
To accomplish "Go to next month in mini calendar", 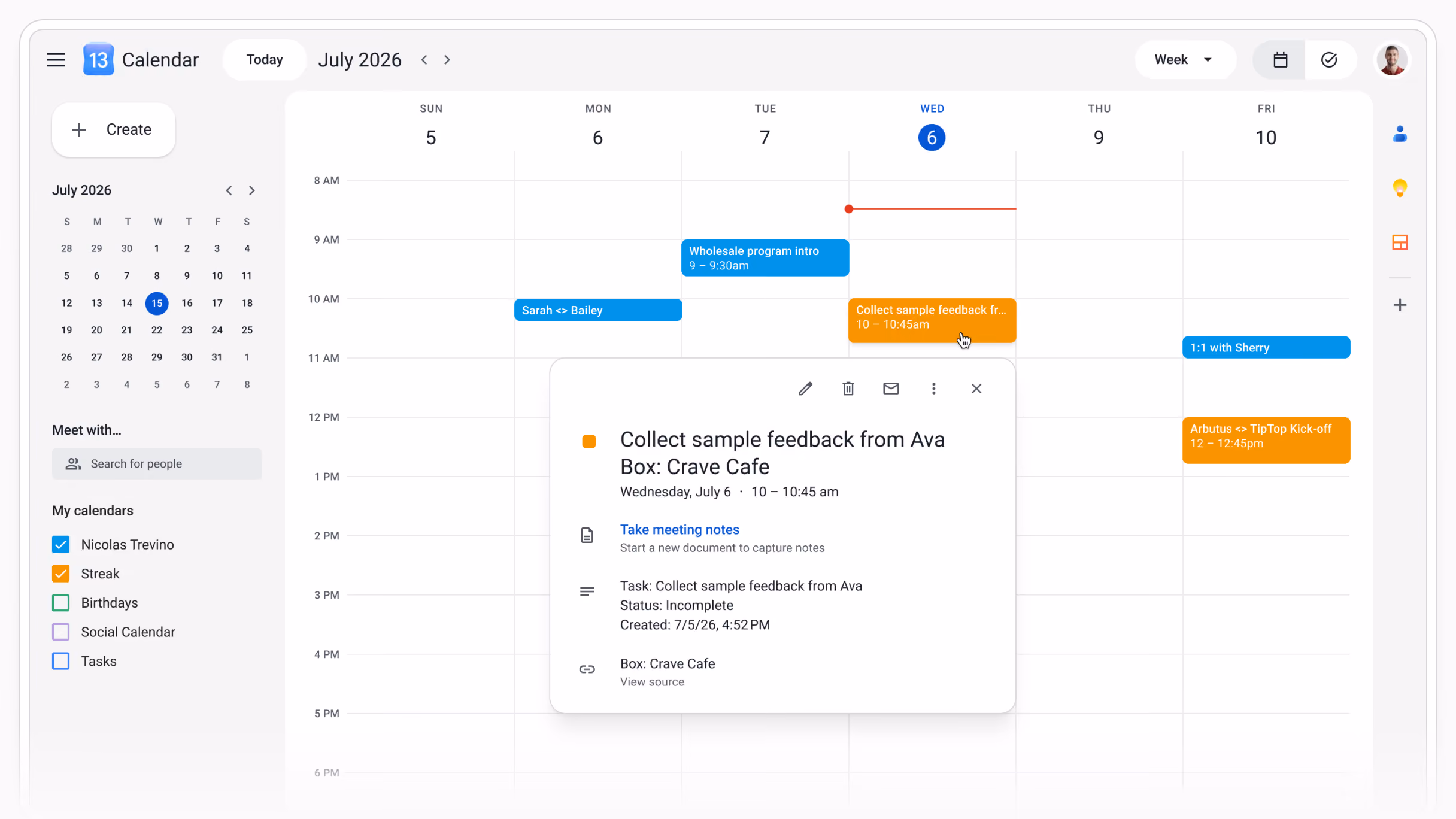I will click(252, 190).
